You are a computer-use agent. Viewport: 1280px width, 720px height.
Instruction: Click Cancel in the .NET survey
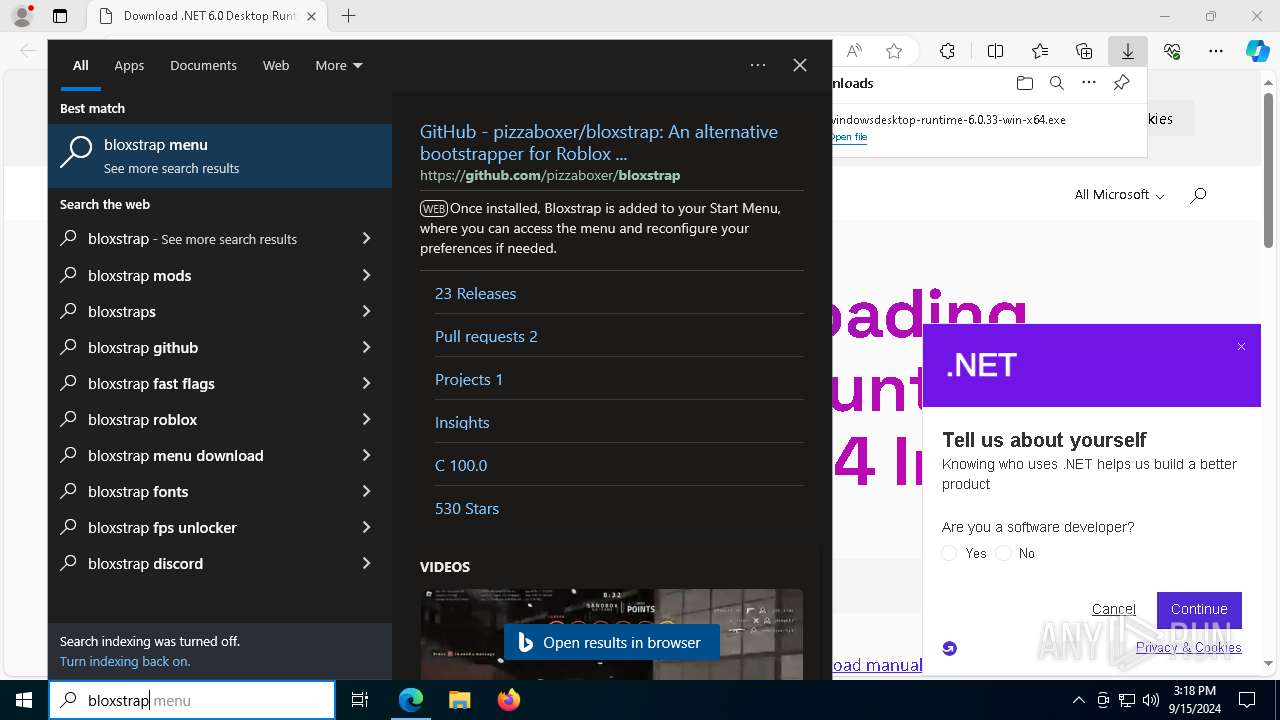click(1113, 609)
